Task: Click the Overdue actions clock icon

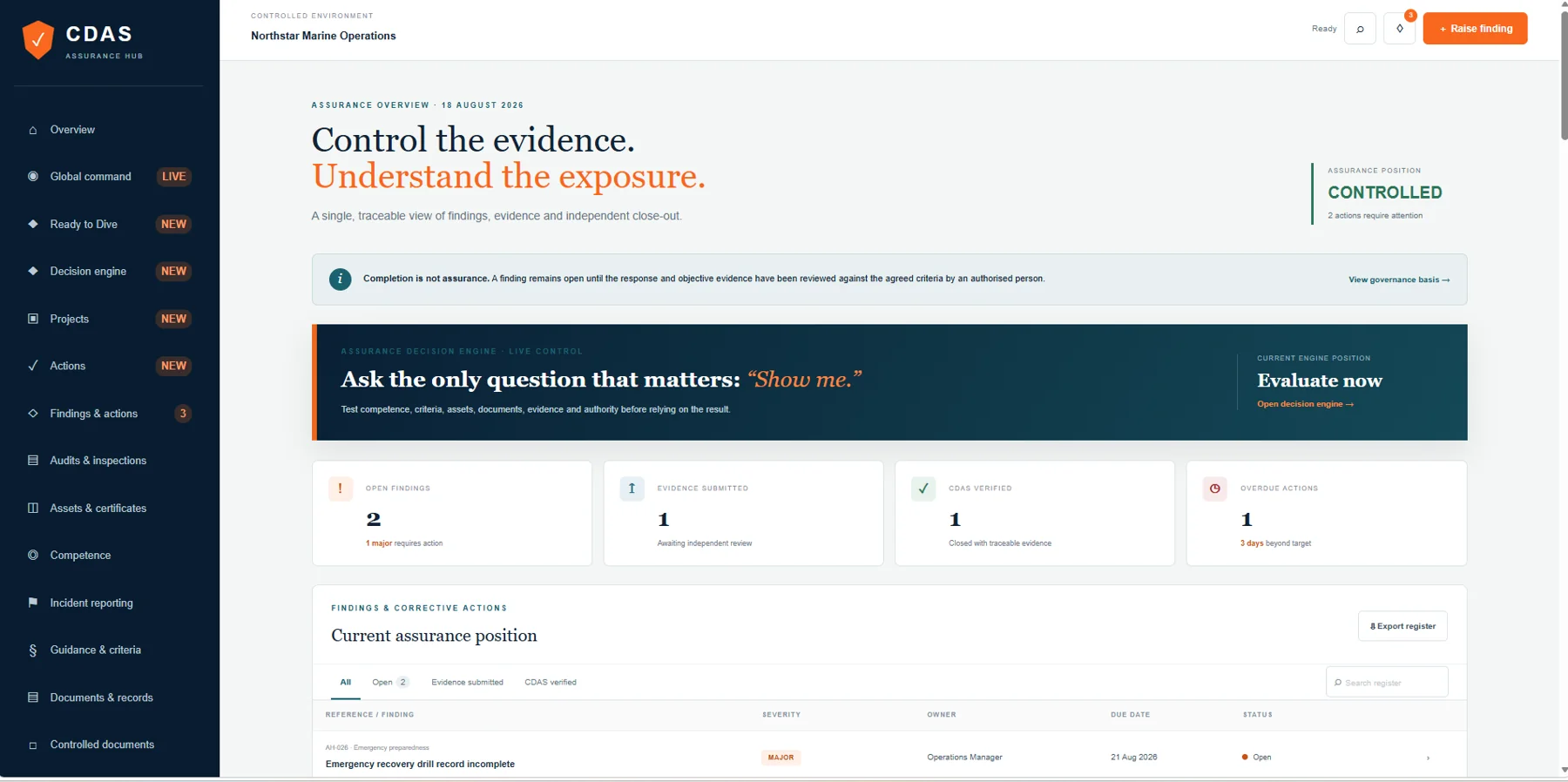Action: click(1215, 489)
